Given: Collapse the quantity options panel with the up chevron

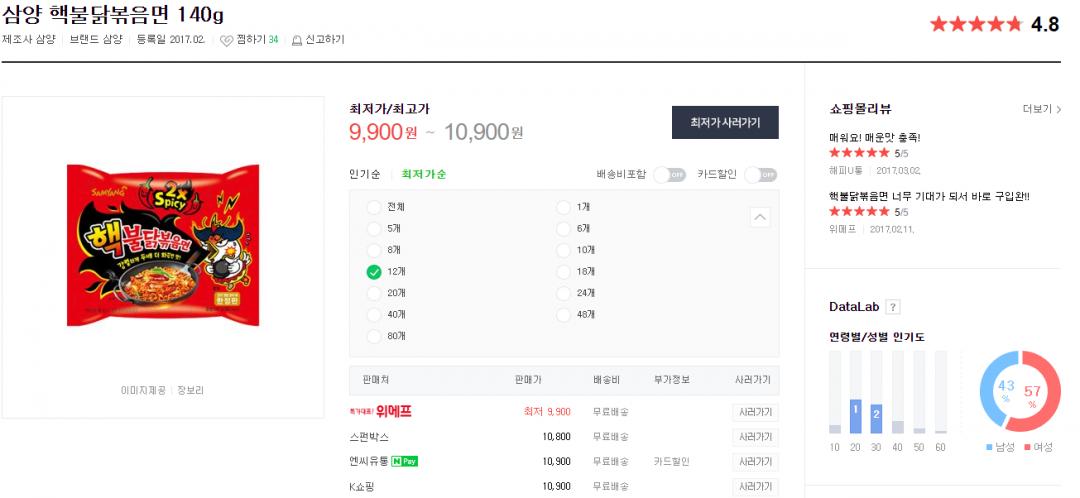Looking at the screenshot, I should pos(760,217).
